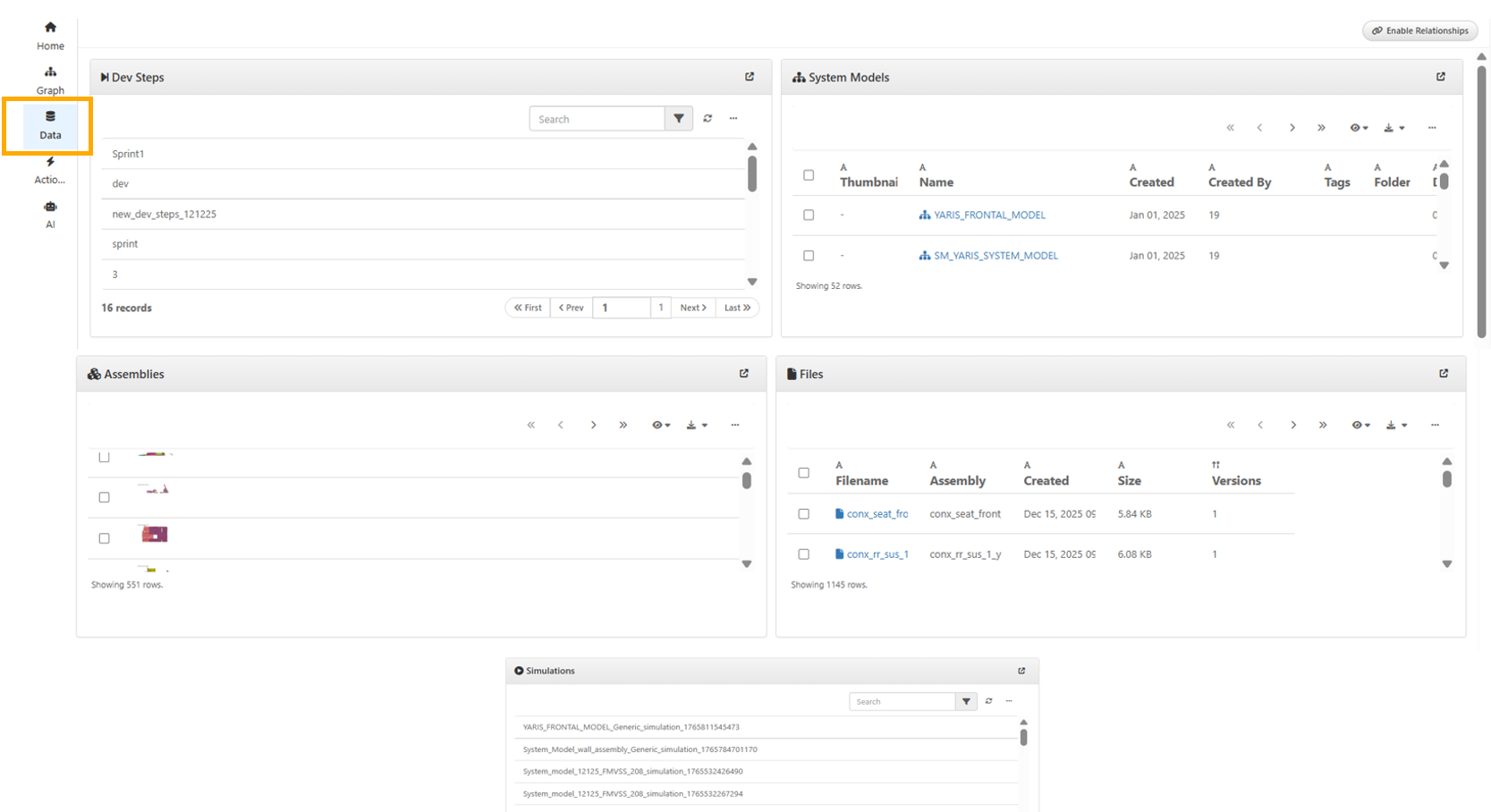1491x812 pixels.
Task: Refresh the Dev Steps list
Action: [x=707, y=119]
